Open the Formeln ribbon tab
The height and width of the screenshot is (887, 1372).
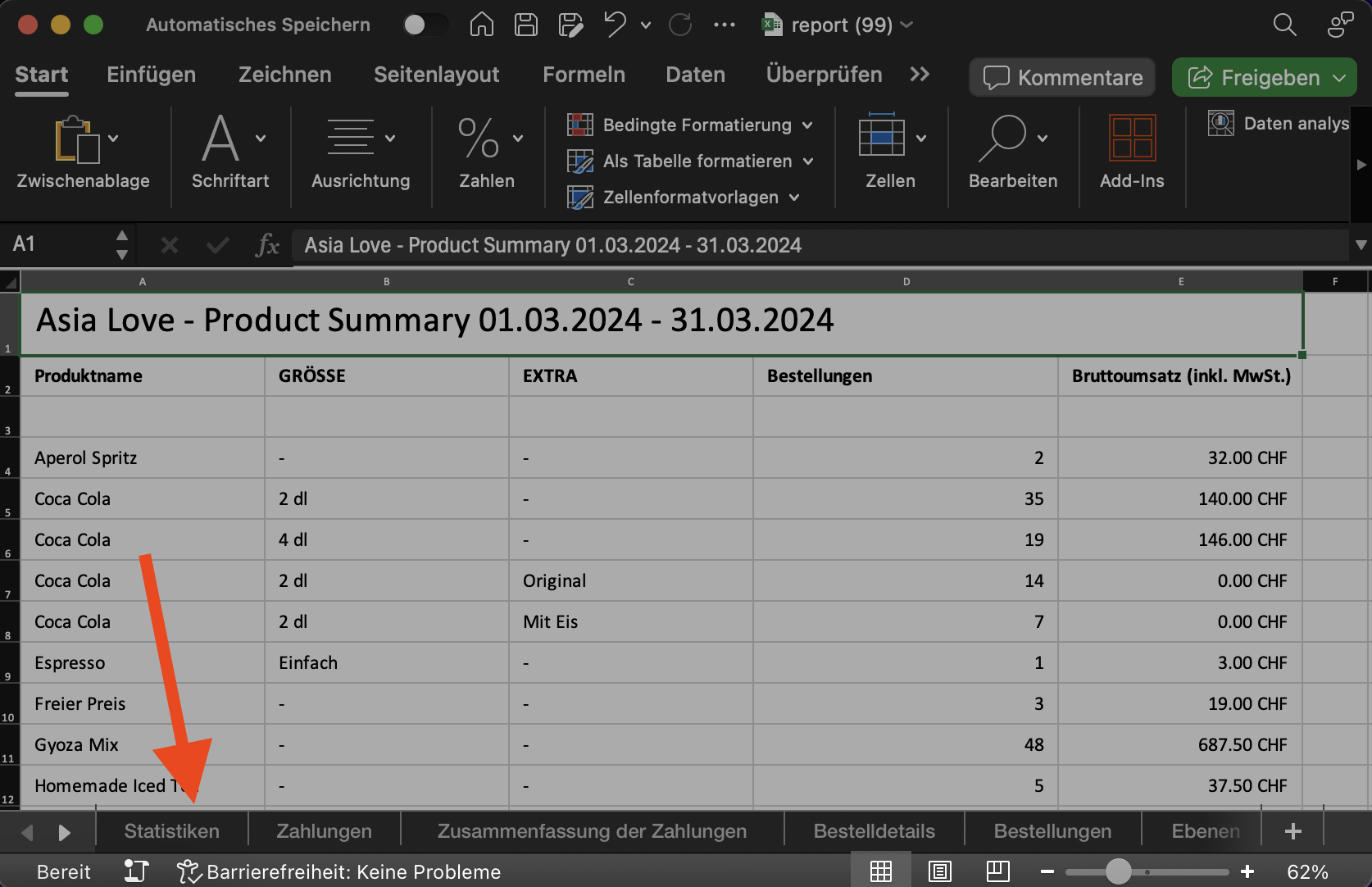coord(584,75)
